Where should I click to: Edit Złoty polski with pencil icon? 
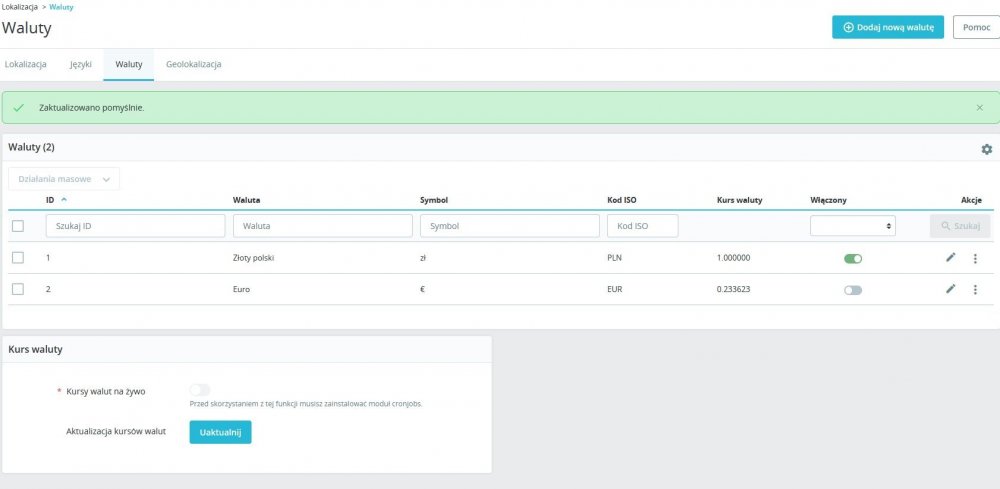[950, 257]
